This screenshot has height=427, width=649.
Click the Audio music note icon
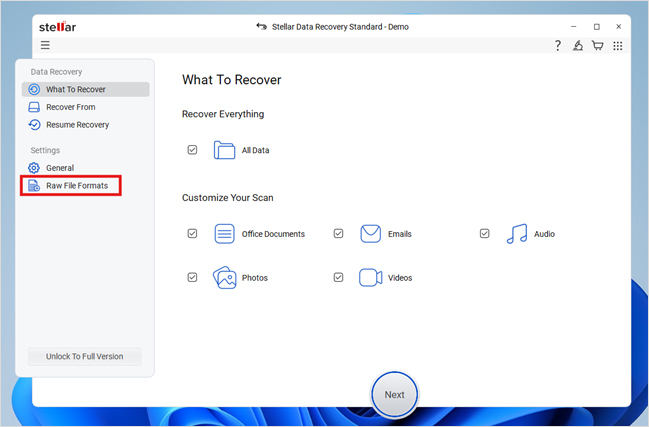coord(517,234)
